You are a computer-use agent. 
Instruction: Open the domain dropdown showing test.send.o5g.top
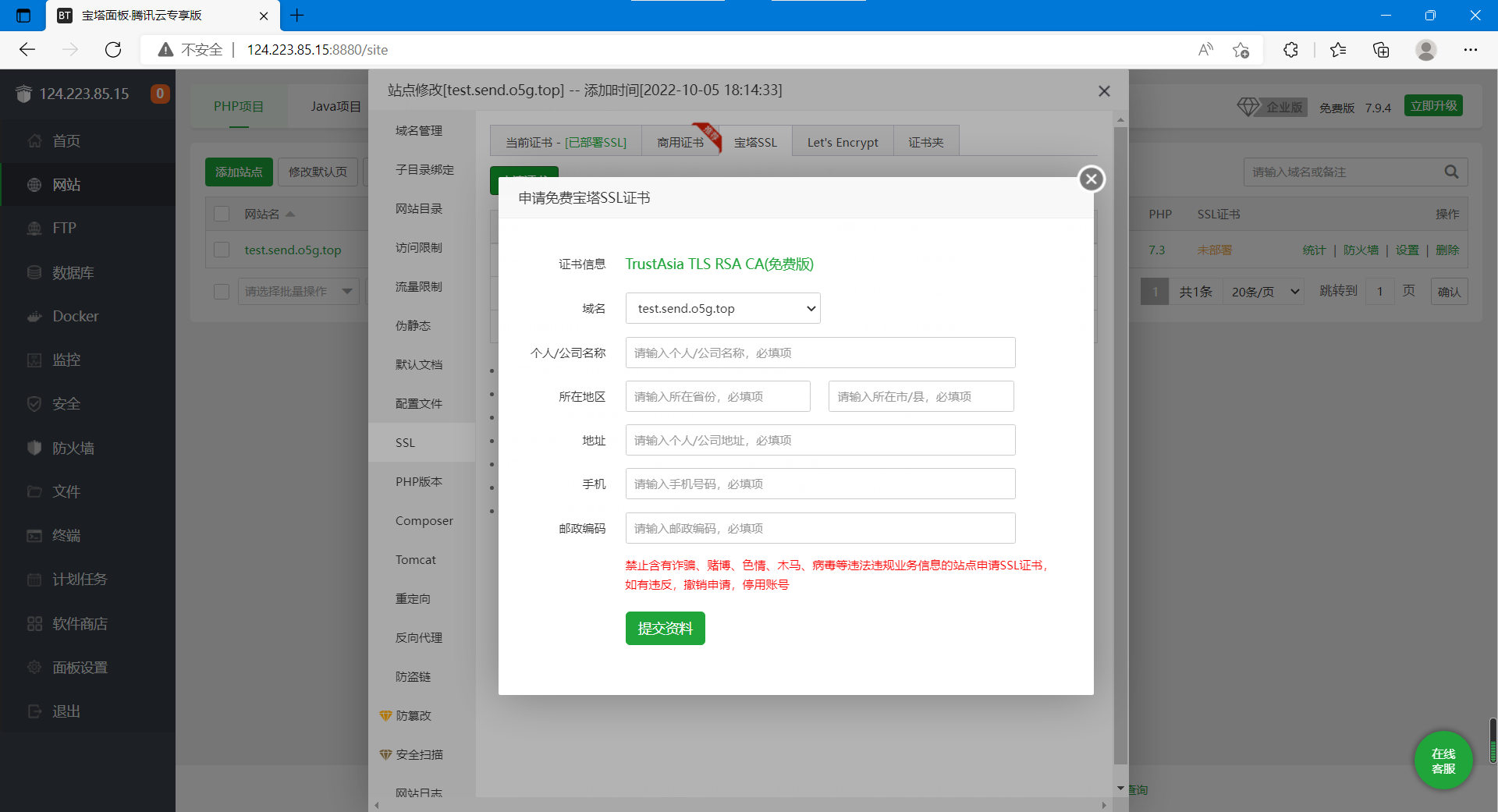point(722,309)
